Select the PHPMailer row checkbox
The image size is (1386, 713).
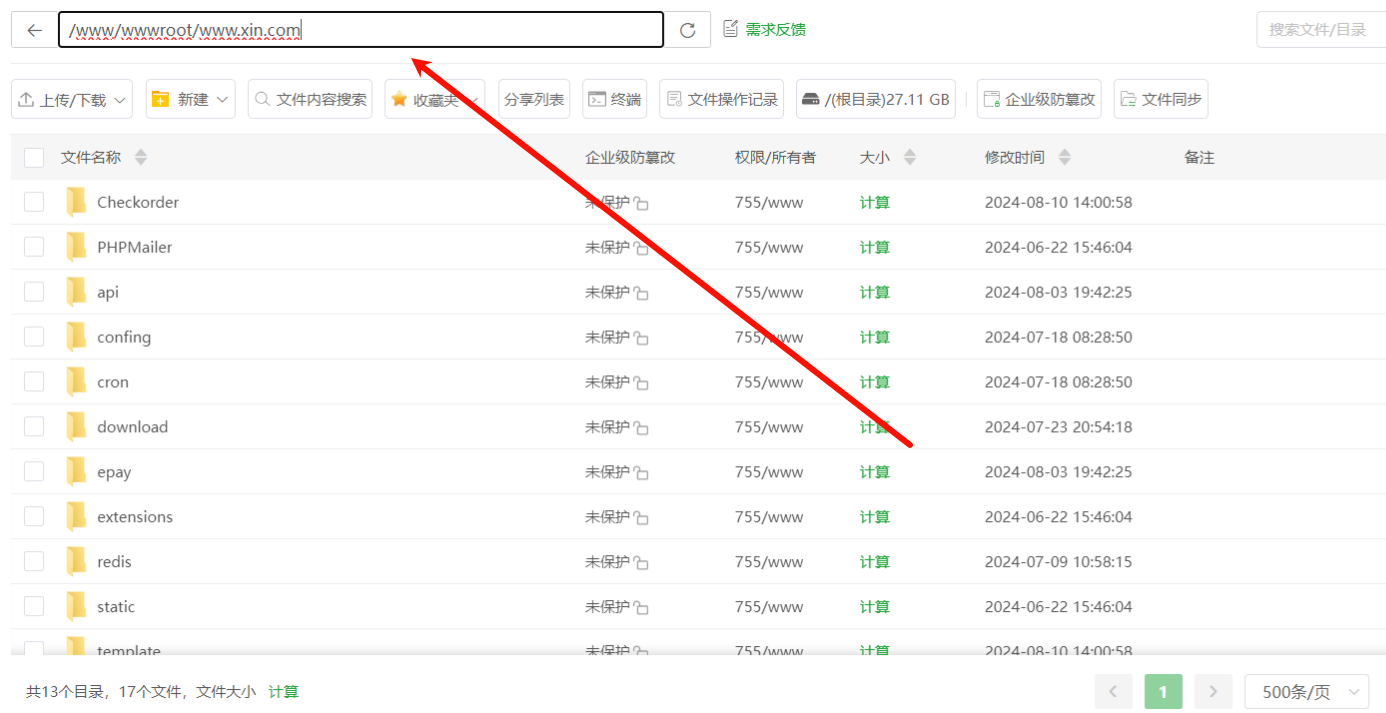point(34,247)
